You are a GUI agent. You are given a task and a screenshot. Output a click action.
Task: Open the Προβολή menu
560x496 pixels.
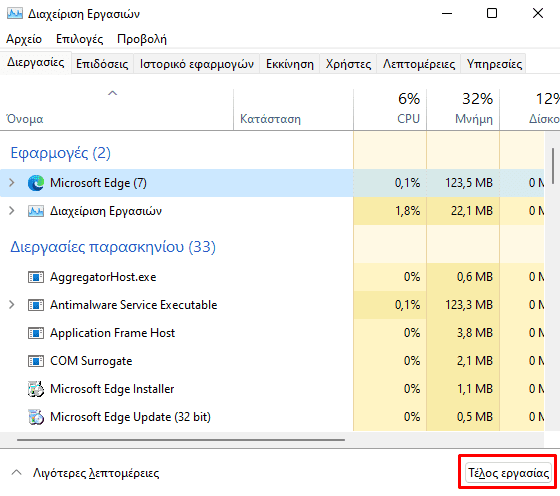(142, 39)
